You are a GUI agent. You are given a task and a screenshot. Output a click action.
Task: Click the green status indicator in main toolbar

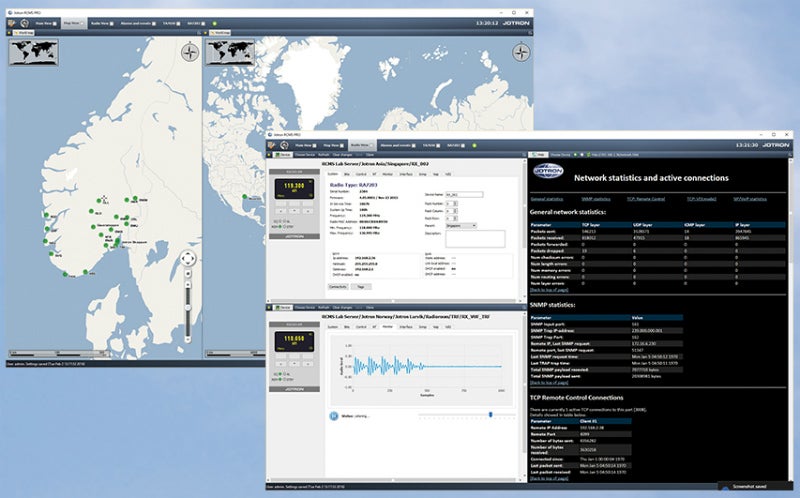click(213, 21)
